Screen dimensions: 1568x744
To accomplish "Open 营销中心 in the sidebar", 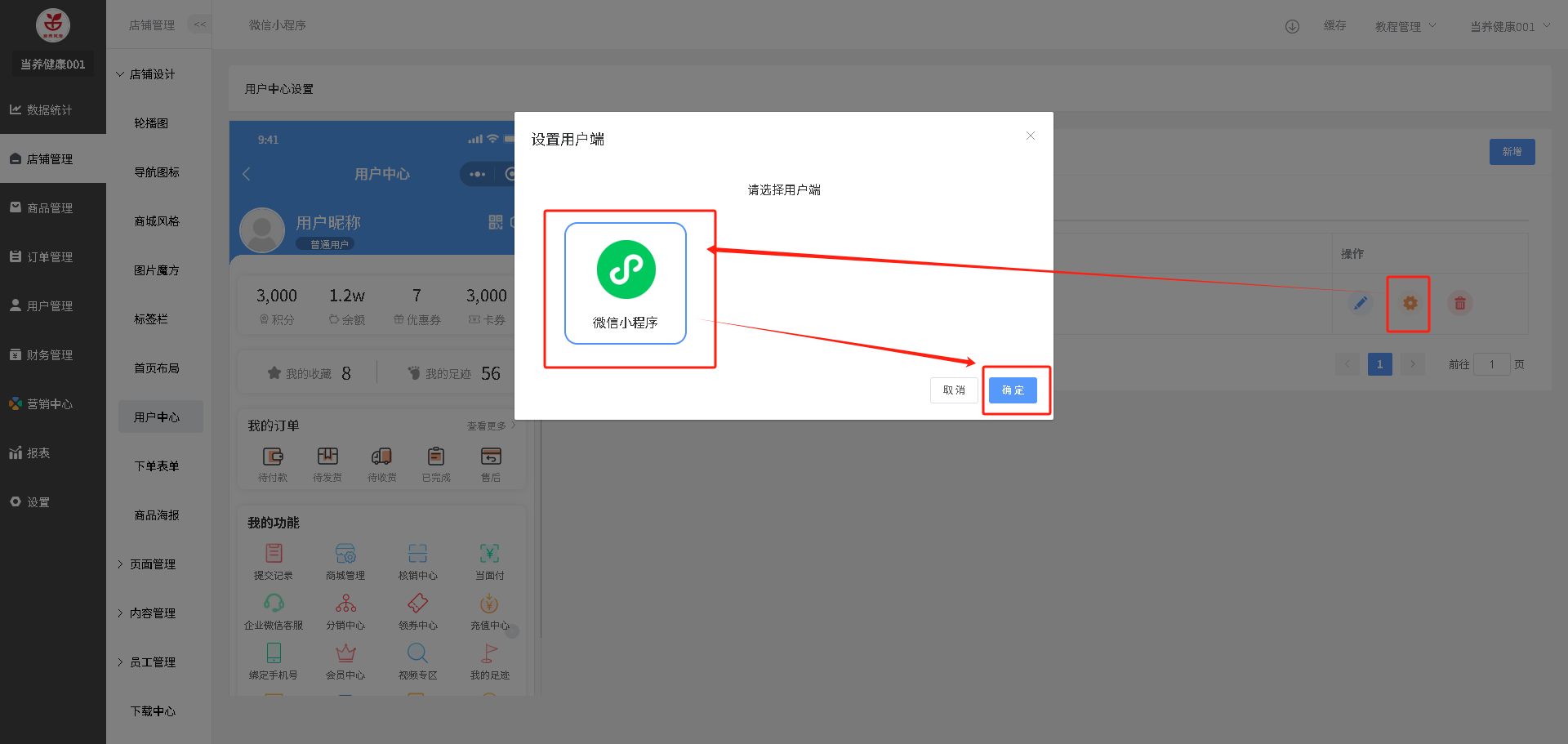I will (x=49, y=404).
